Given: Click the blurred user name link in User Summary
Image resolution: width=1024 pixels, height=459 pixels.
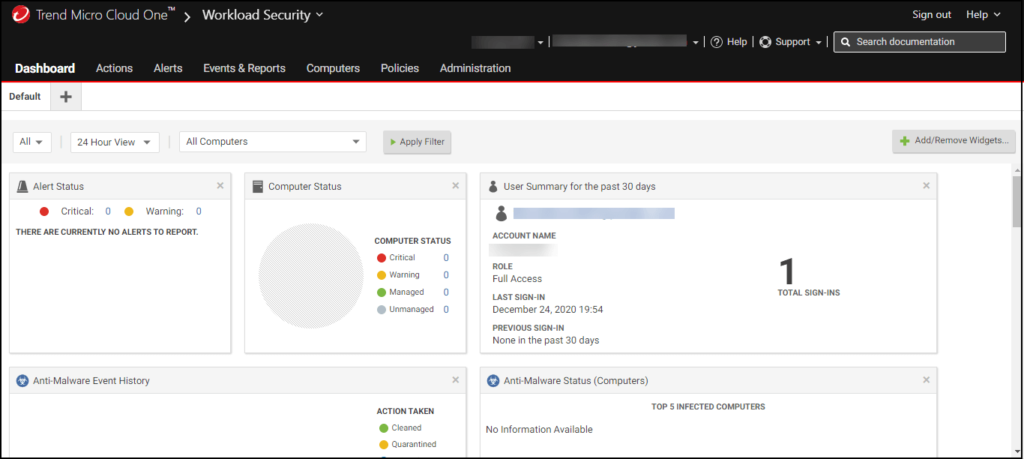Looking at the screenshot, I should [x=594, y=213].
